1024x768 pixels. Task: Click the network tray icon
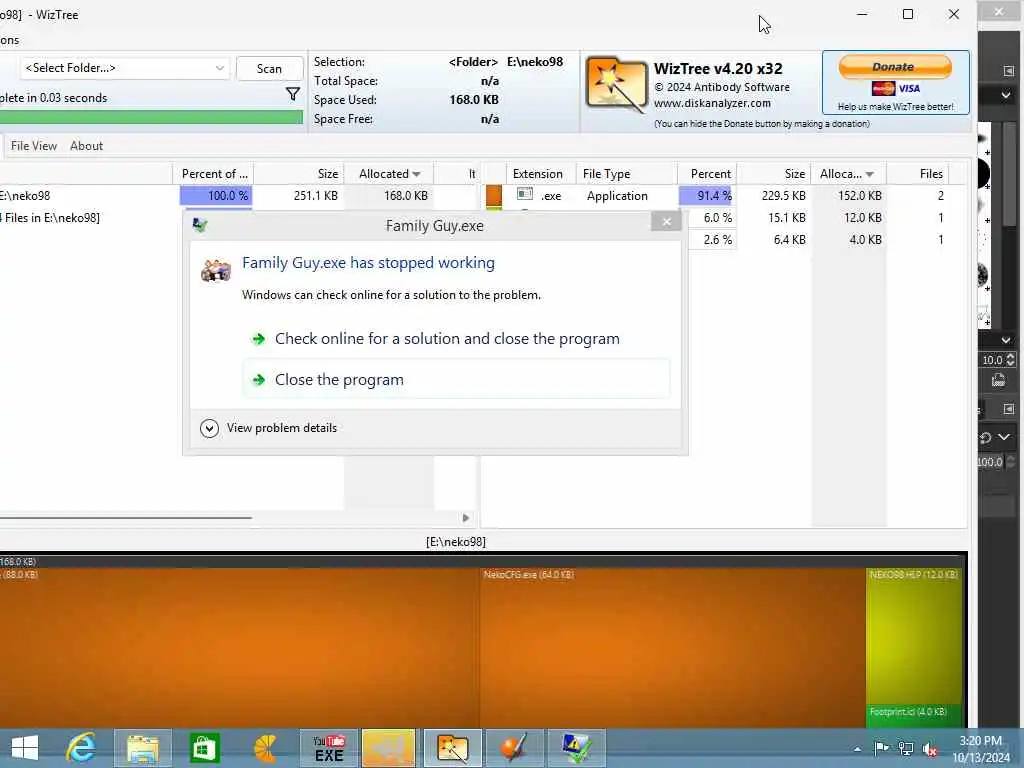click(x=906, y=748)
